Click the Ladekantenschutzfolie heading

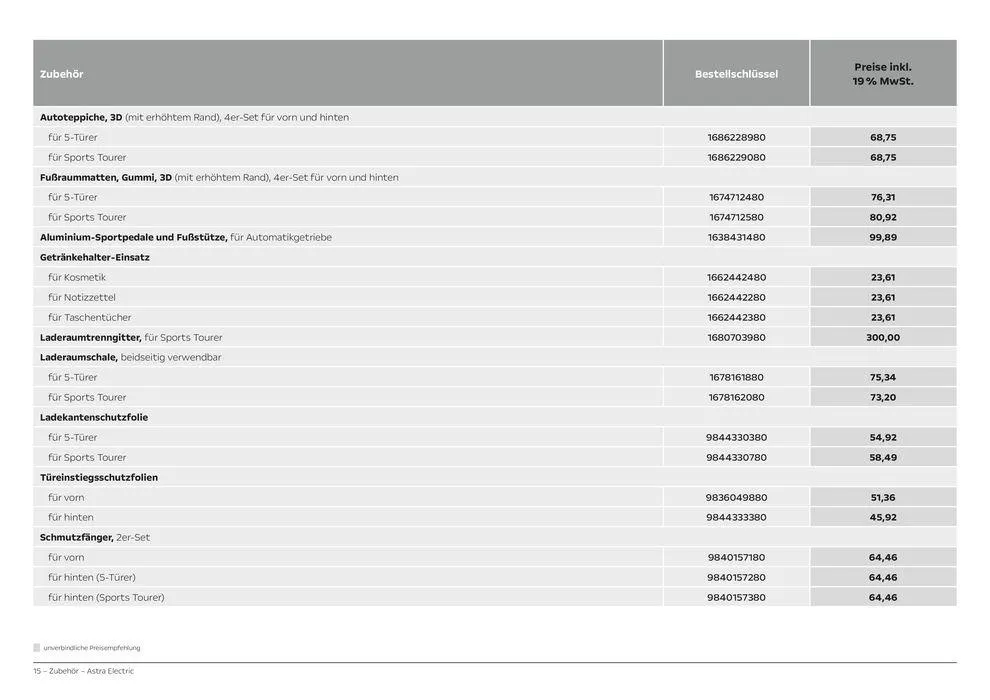coord(94,417)
